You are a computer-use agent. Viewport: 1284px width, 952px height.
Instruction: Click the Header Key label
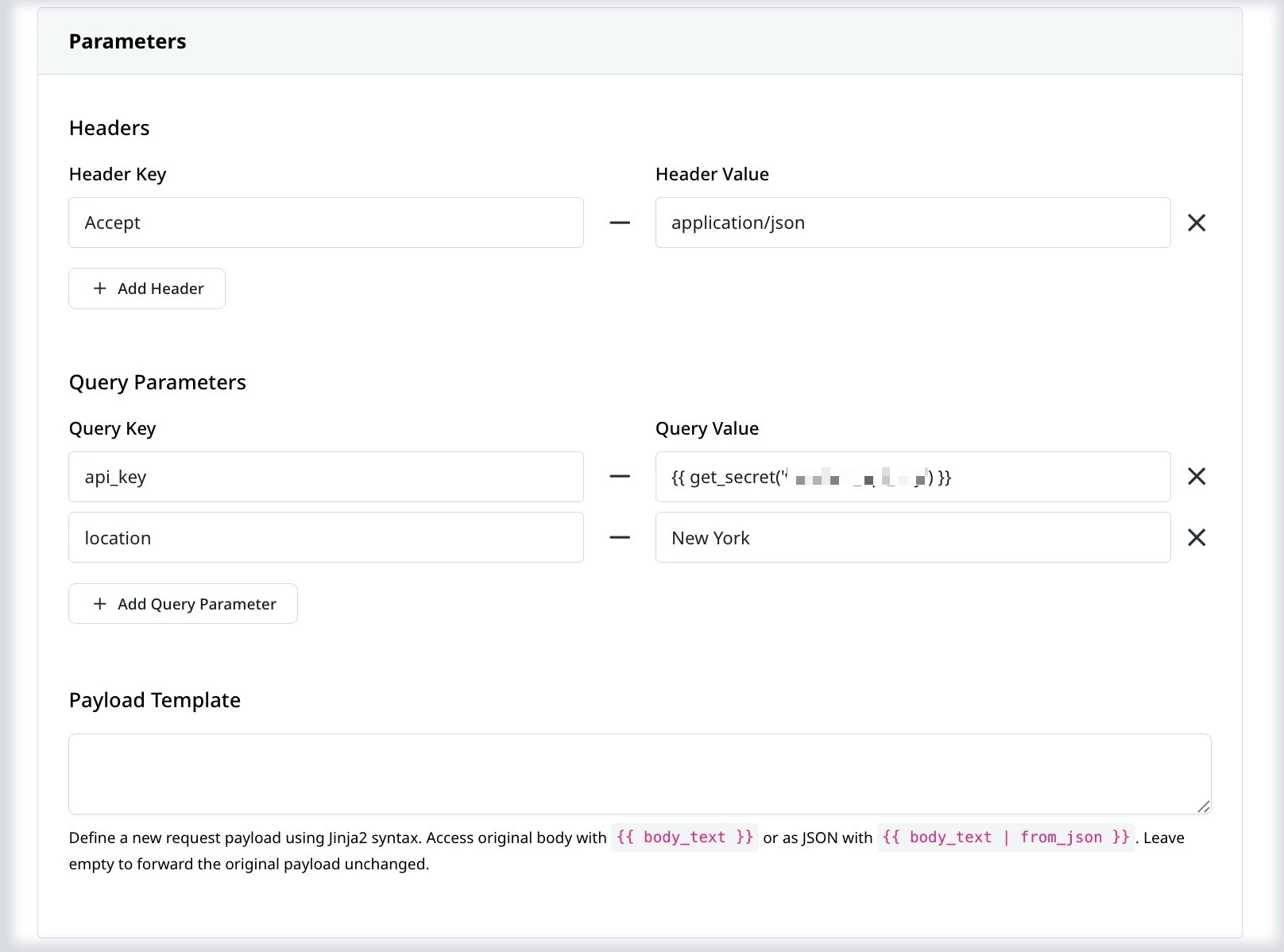click(118, 174)
